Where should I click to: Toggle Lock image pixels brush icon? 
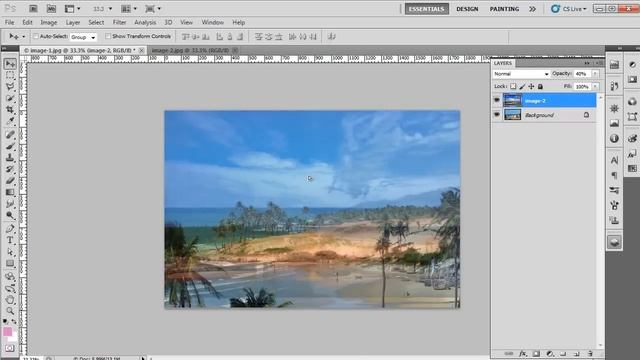[x=522, y=87]
